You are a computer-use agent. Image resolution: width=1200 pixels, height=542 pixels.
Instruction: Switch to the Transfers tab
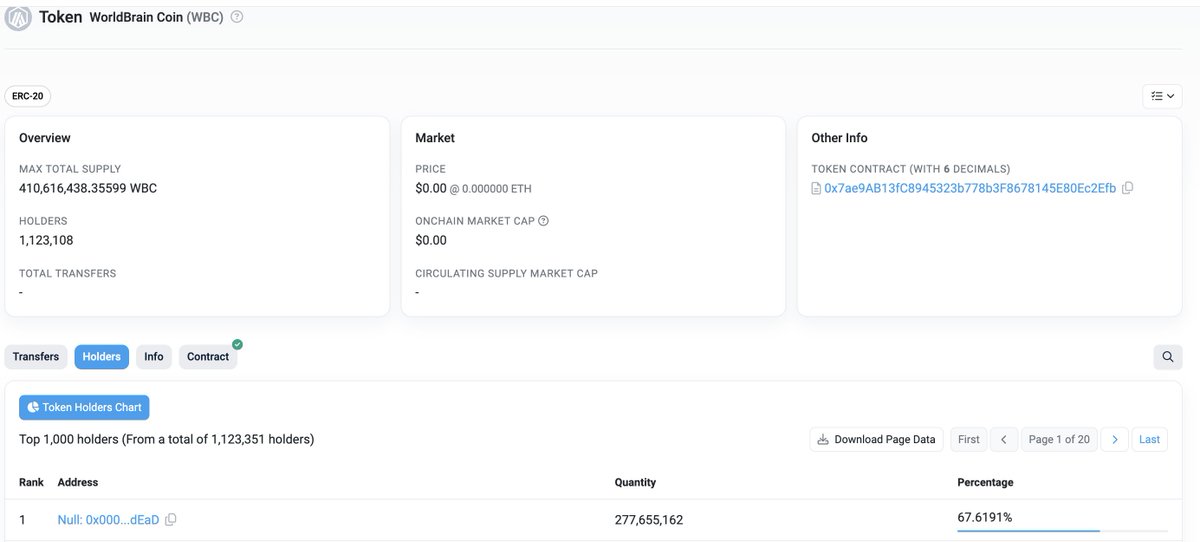coord(36,357)
